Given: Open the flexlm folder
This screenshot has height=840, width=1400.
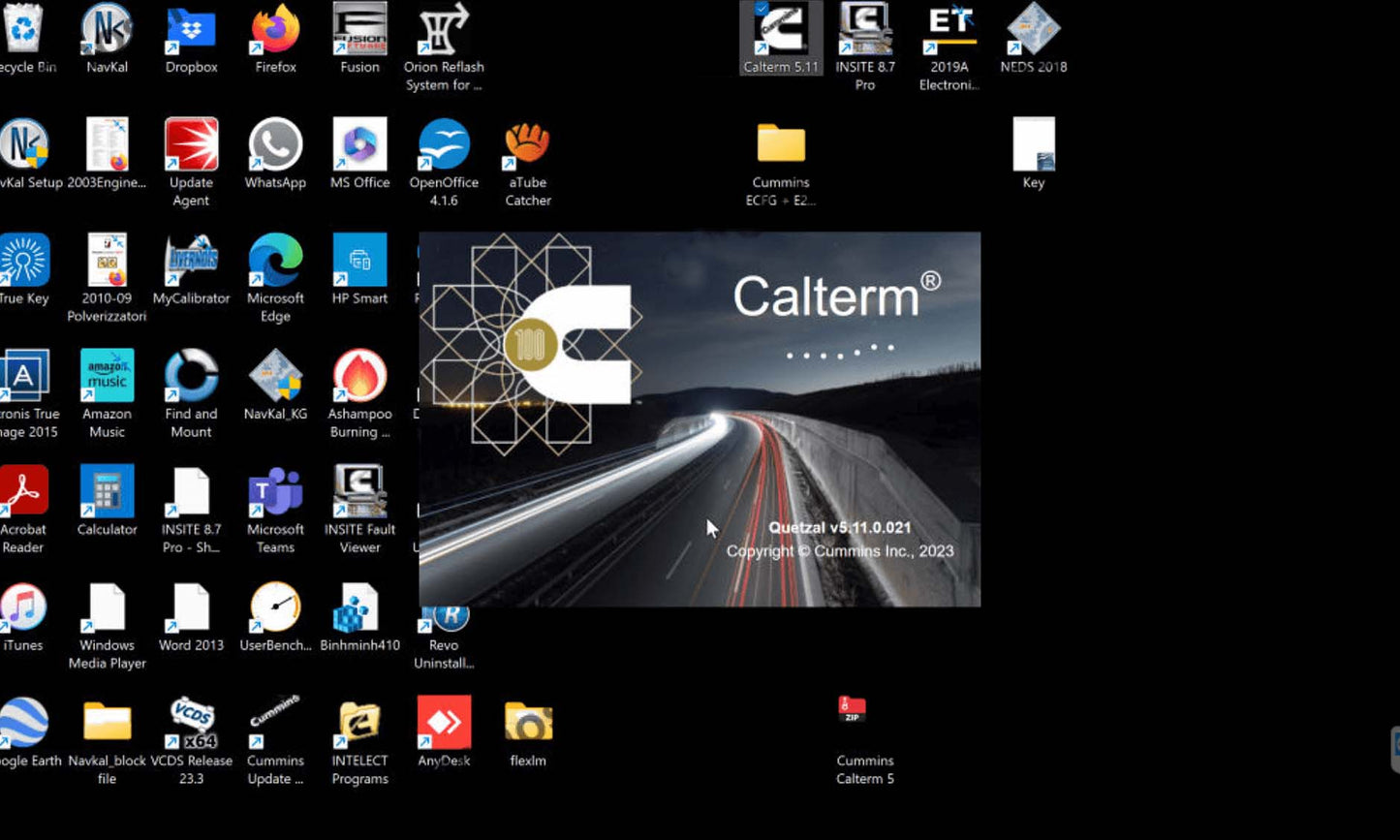Looking at the screenshot, I should [528, 721].
